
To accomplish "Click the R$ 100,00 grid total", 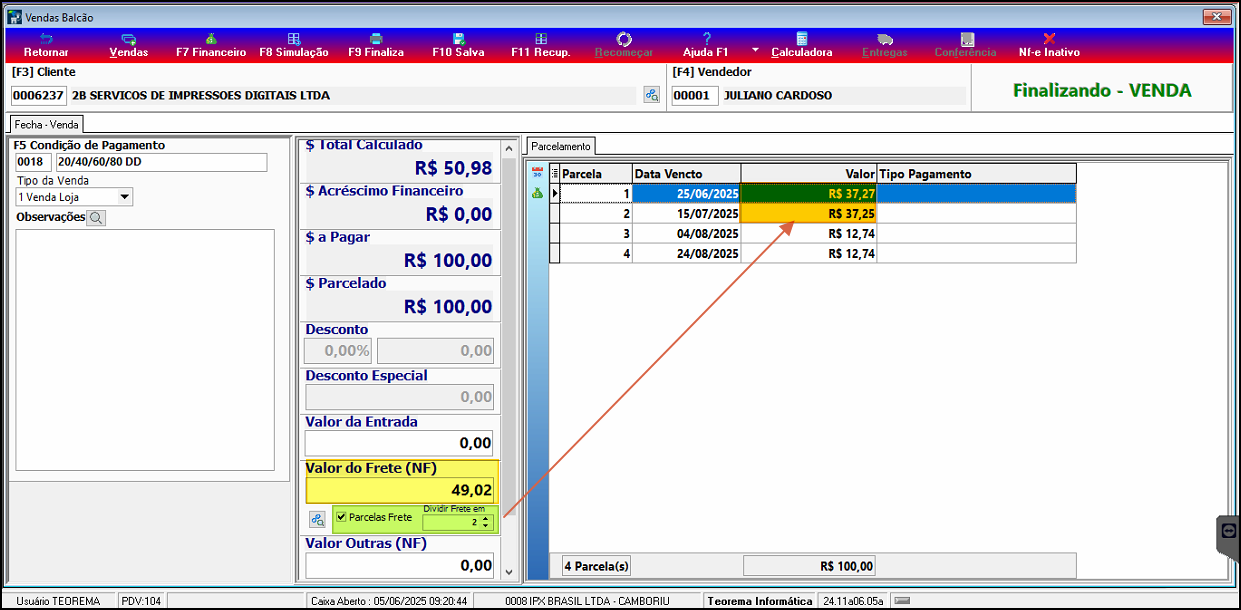I will [809, 566].
